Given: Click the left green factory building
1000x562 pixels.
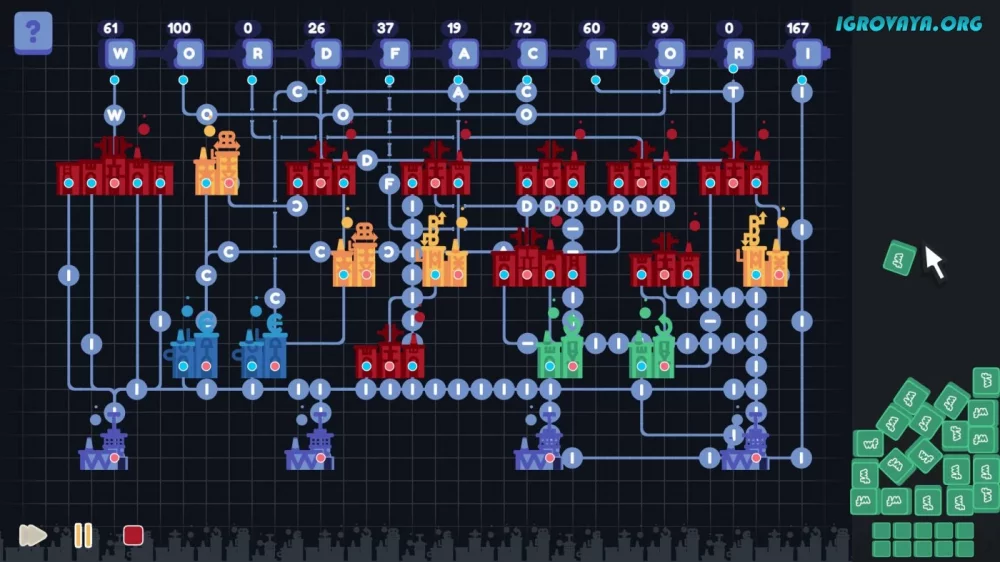Looking at the screenshot, I should 560,352.
